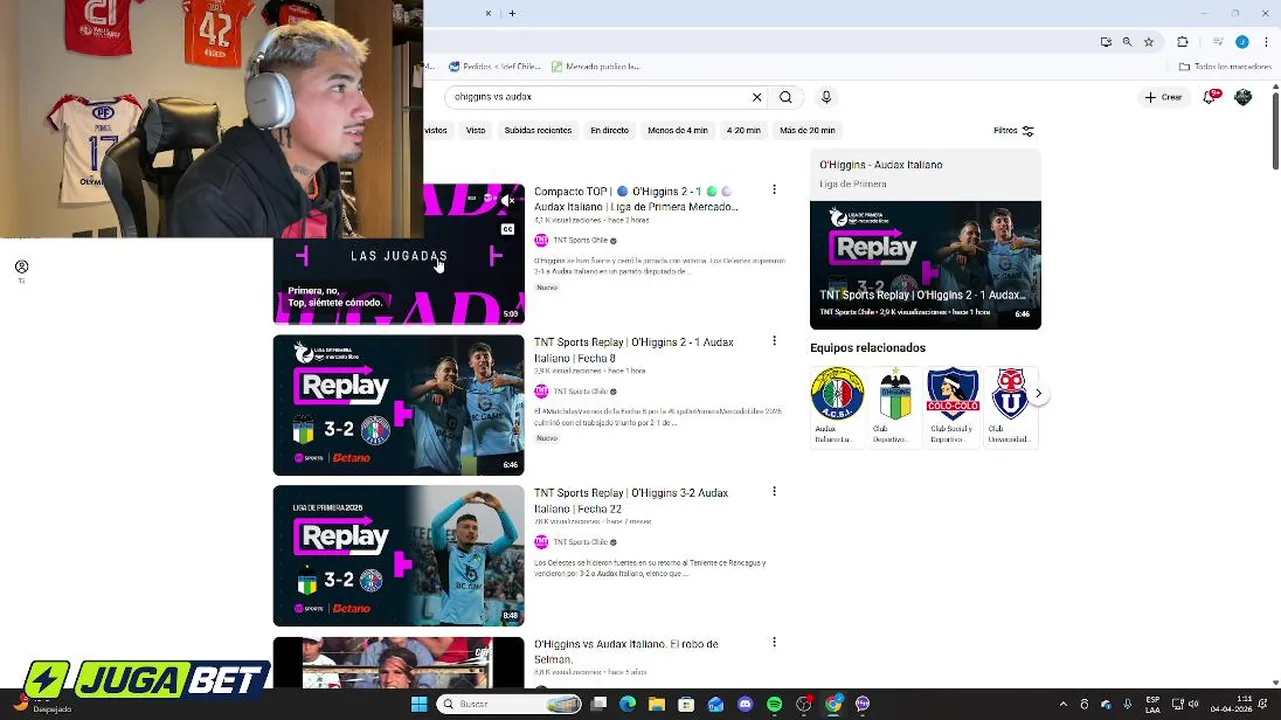This screenshot has width=1281, height=720.
Task: Open Task View on the taskbar
Action: click(598, 704)
